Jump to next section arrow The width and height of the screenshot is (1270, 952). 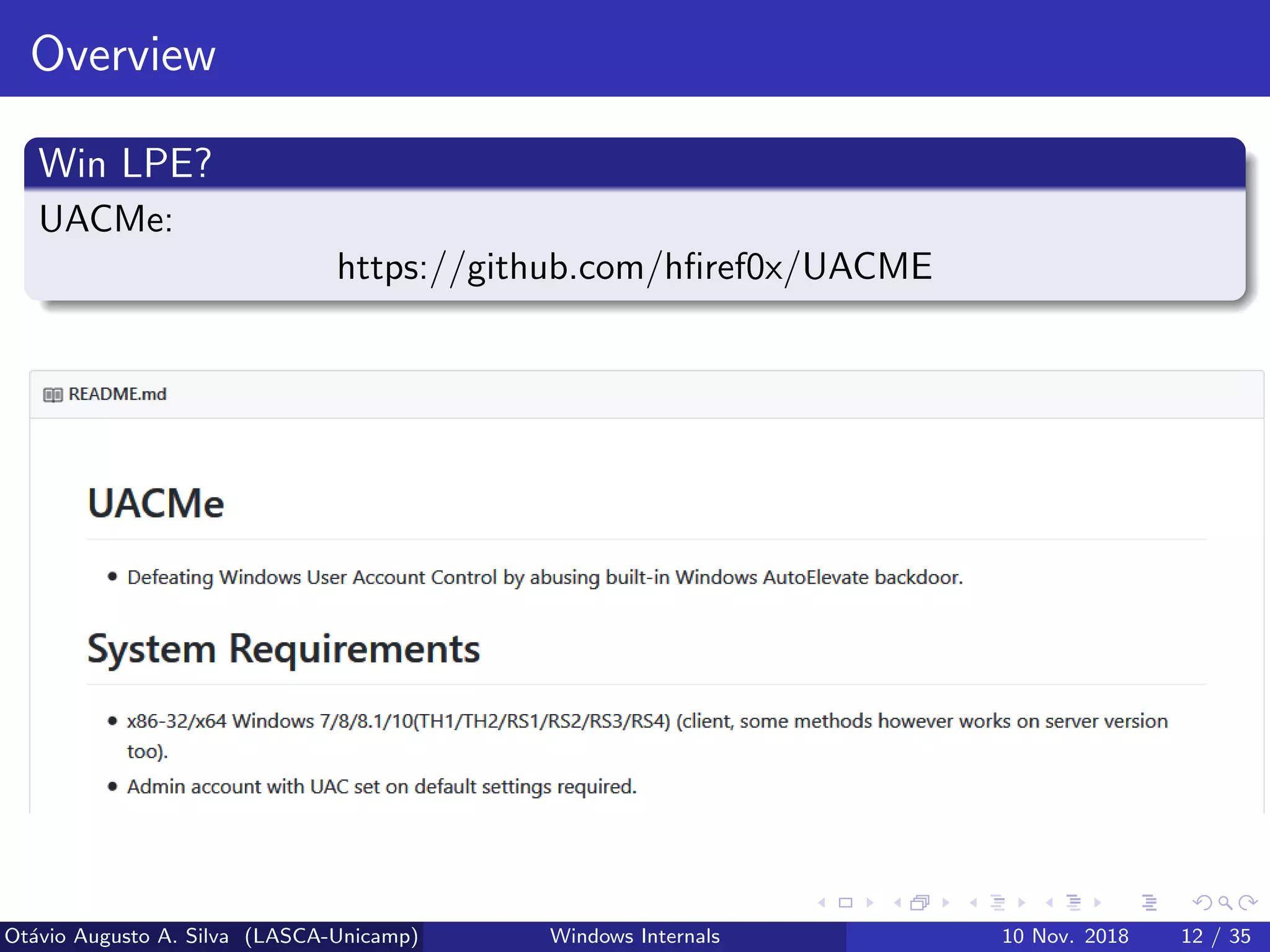(x=1097, y=902)
